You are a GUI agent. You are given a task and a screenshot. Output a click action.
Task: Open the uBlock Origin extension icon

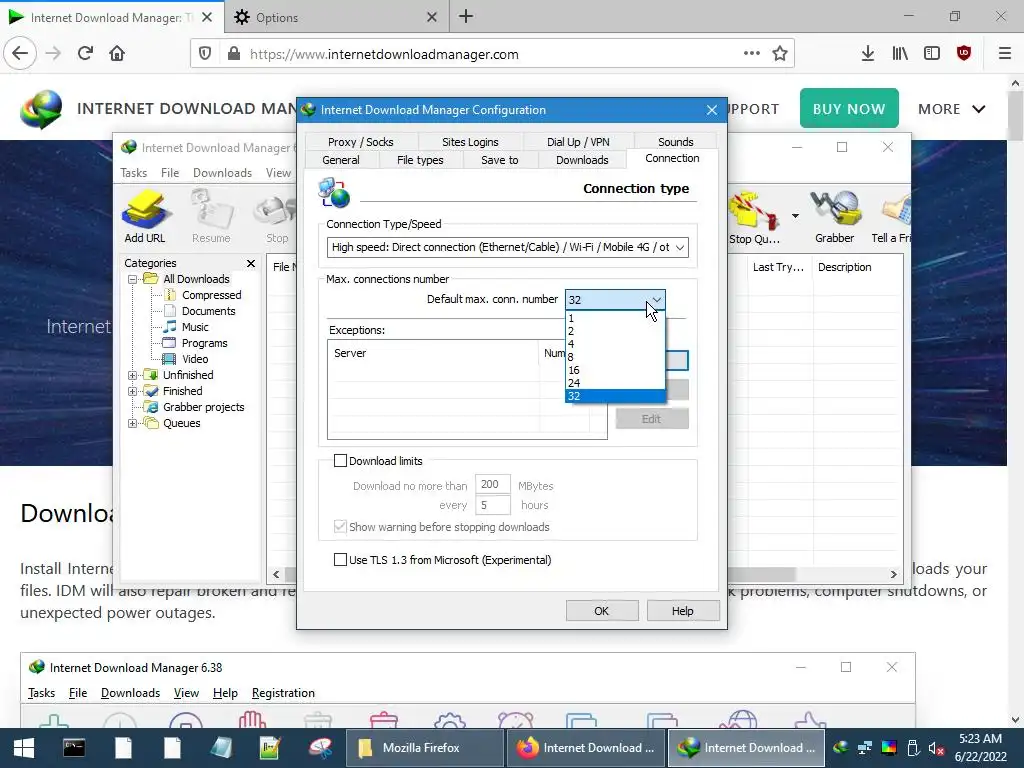[964, 54]
